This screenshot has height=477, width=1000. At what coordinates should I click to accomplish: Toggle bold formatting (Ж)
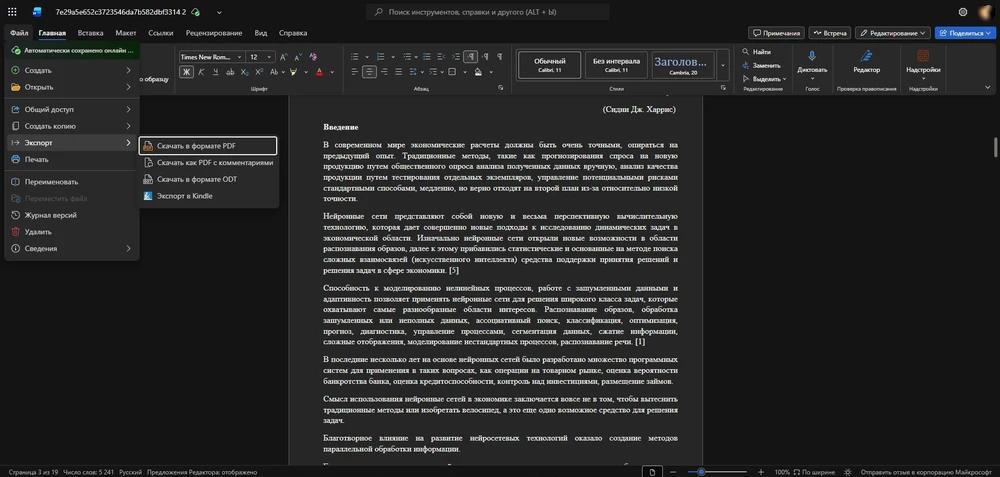click(185, 72)
